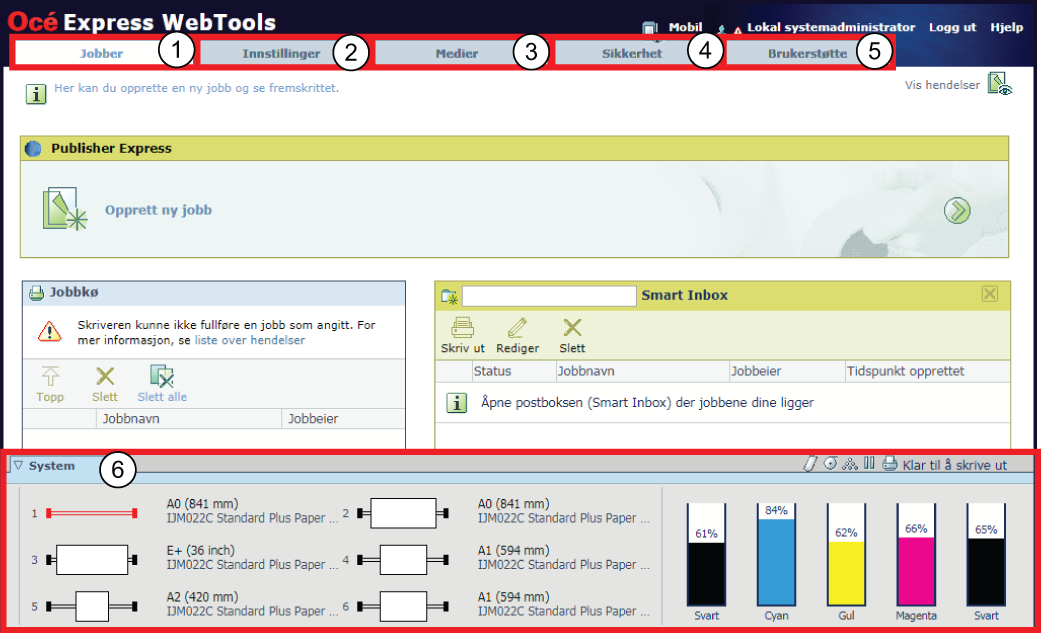This screenshot has width=1041, height=633.
Task: Click the Jobbnavn column header in Smart Inbox
Action: point(586,371)
